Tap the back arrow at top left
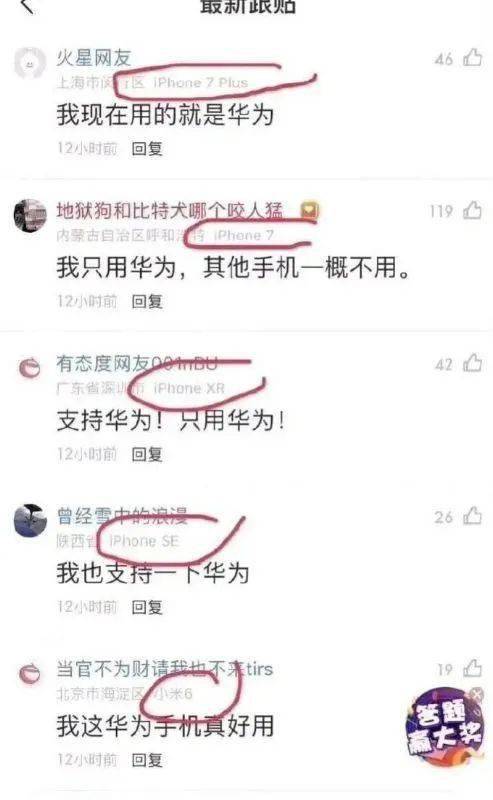The image size is (493, 800). tap(27, 6)
